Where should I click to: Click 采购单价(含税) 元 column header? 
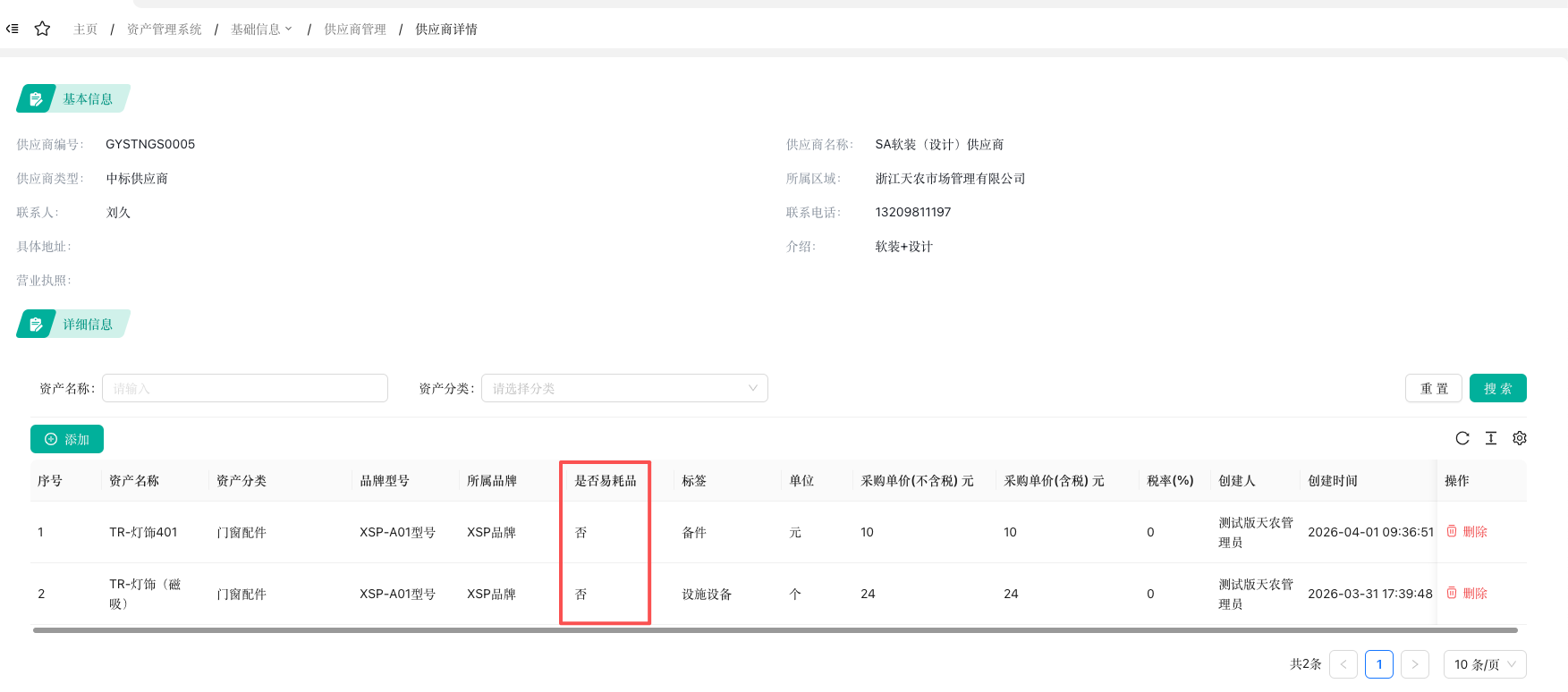pos(1054,481)
